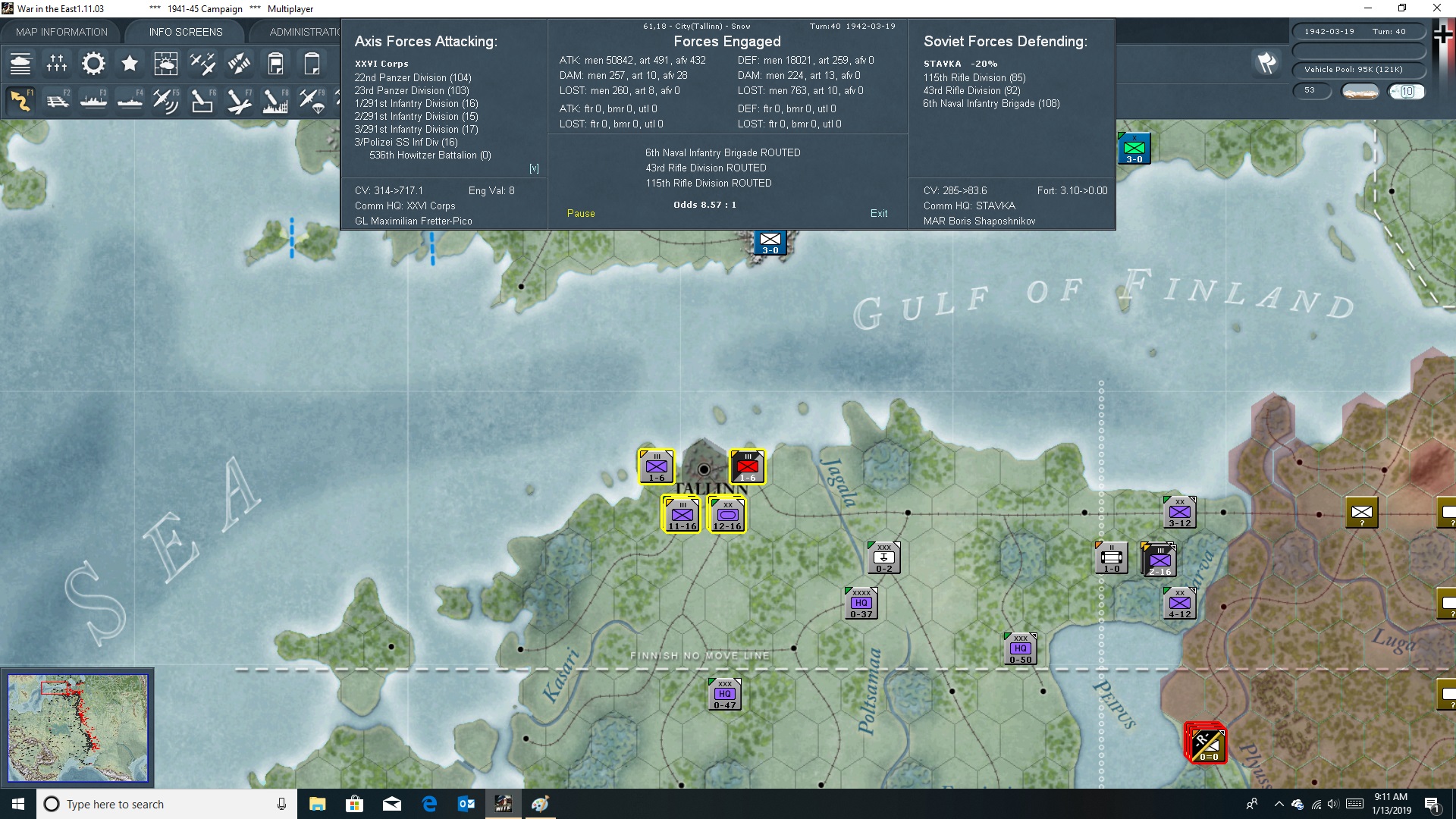
Task: Click the end turn flags icon
Action: [x=1266, y=63]
